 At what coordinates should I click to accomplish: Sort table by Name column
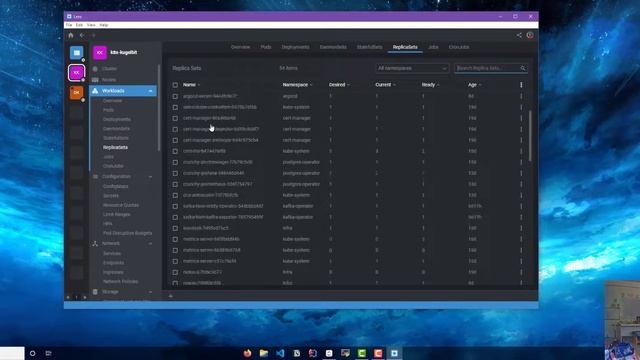(x=189, y=85)
